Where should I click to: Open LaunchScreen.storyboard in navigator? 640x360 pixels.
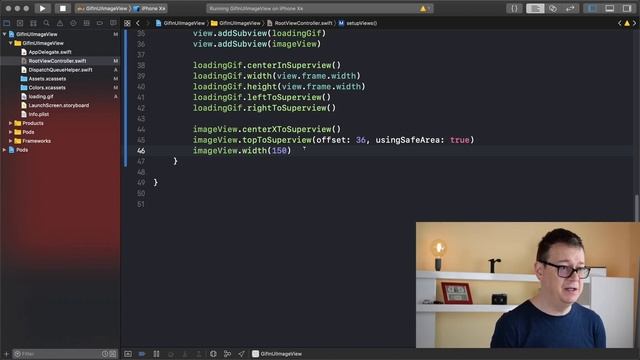(58, 105)
